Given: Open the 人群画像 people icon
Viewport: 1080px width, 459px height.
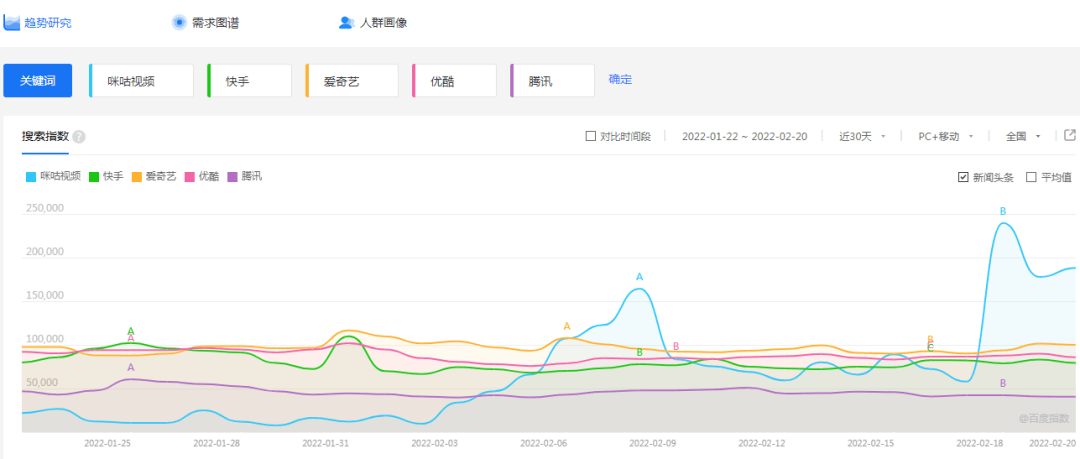Looking at the screenshot, I should tap(346, 23).
